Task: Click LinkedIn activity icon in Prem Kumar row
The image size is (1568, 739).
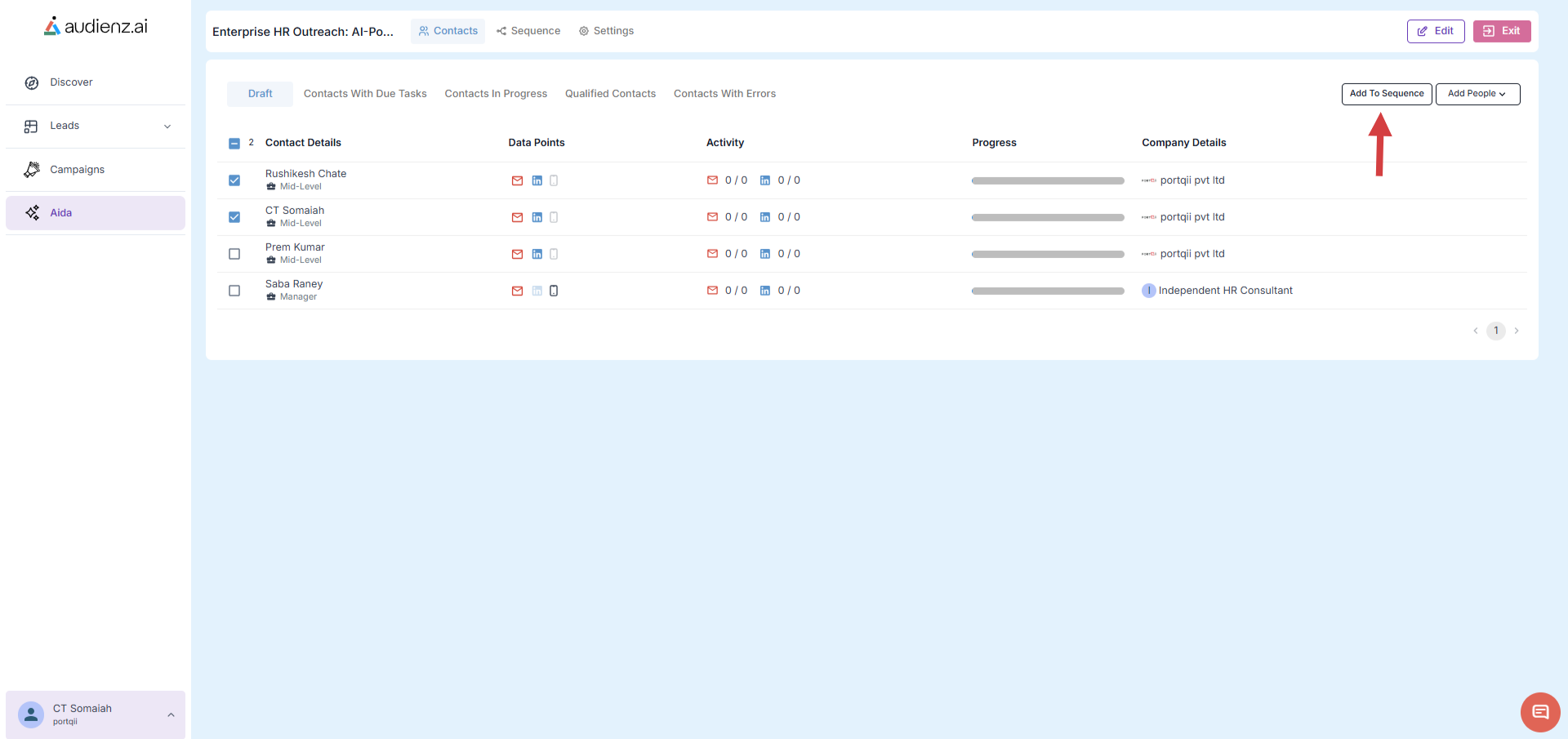Action: coord(765,254)
